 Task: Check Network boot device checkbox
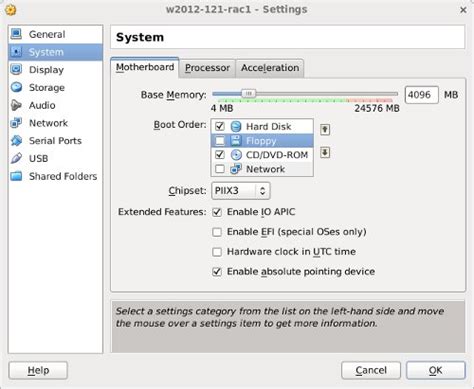click(220, 169)
